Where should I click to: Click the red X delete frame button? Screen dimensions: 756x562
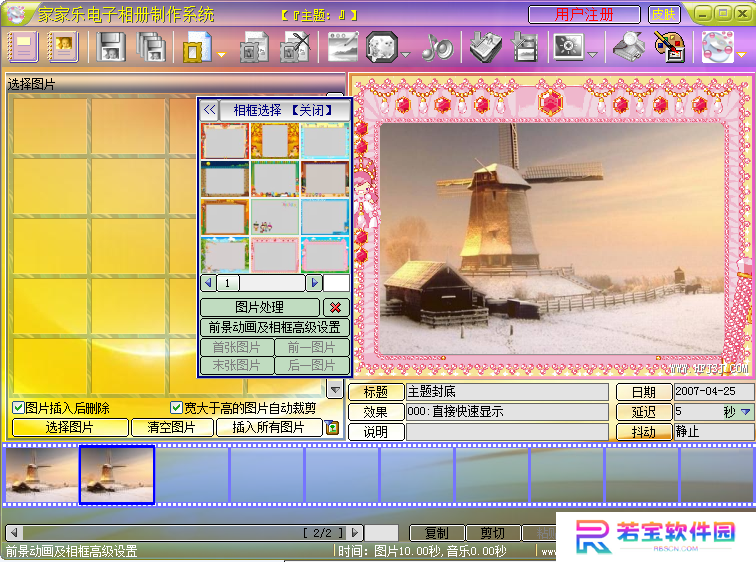(336, 307)
